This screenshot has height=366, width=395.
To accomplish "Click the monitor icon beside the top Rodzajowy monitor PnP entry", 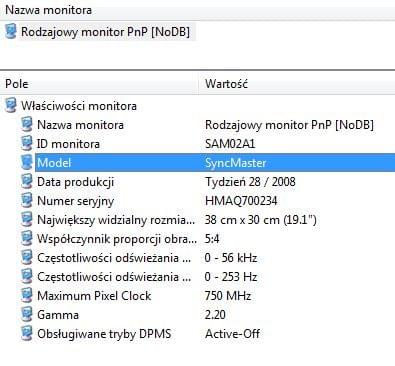I will pos(11,32).
